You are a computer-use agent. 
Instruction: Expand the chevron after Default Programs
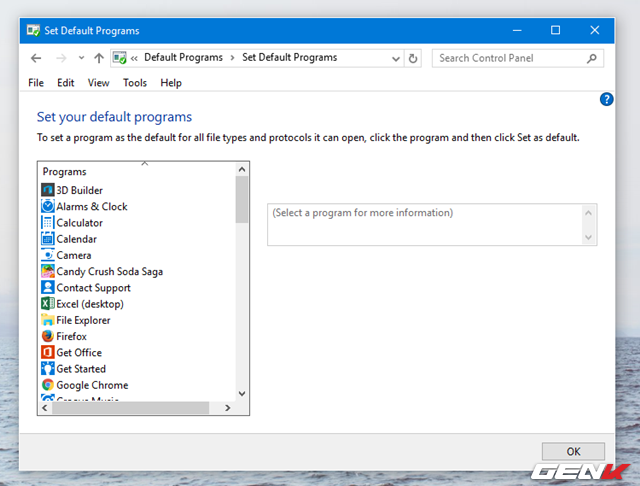click(x=232, y=58)
